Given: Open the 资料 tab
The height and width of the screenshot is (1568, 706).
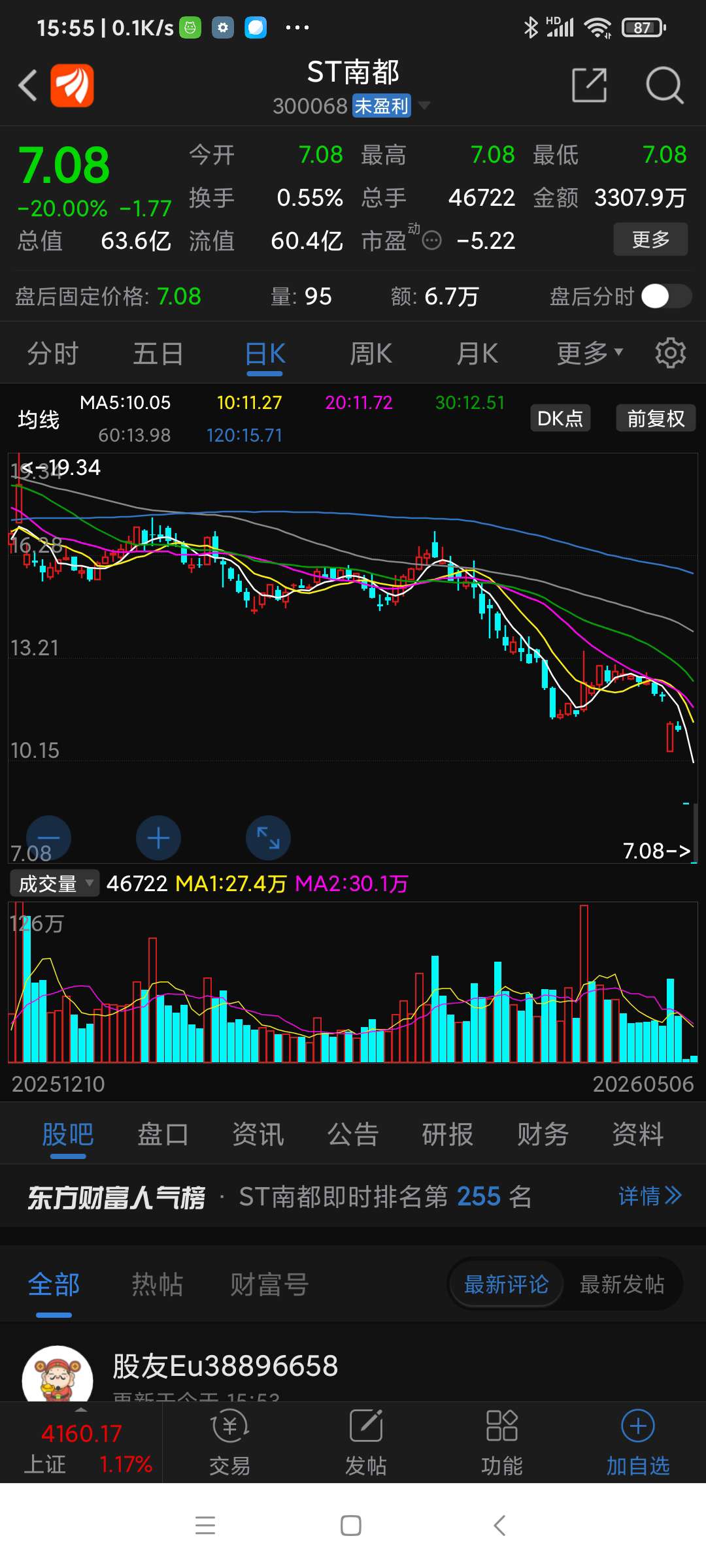Looking at the screenshot, I should pyautogui.click(x=638, y=1134).
